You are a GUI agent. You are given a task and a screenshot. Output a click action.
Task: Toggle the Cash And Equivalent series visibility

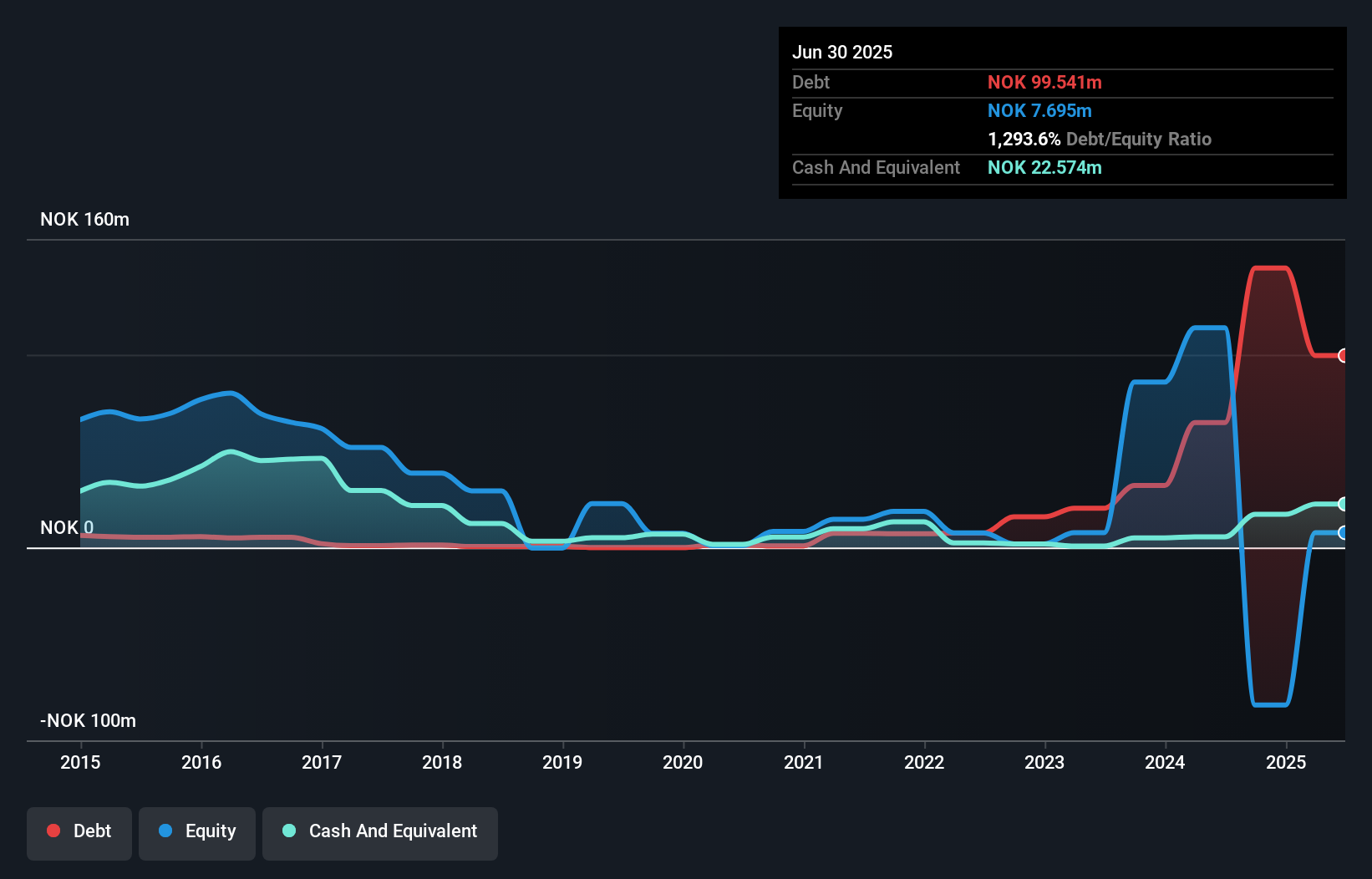click(x=379, y=833)
